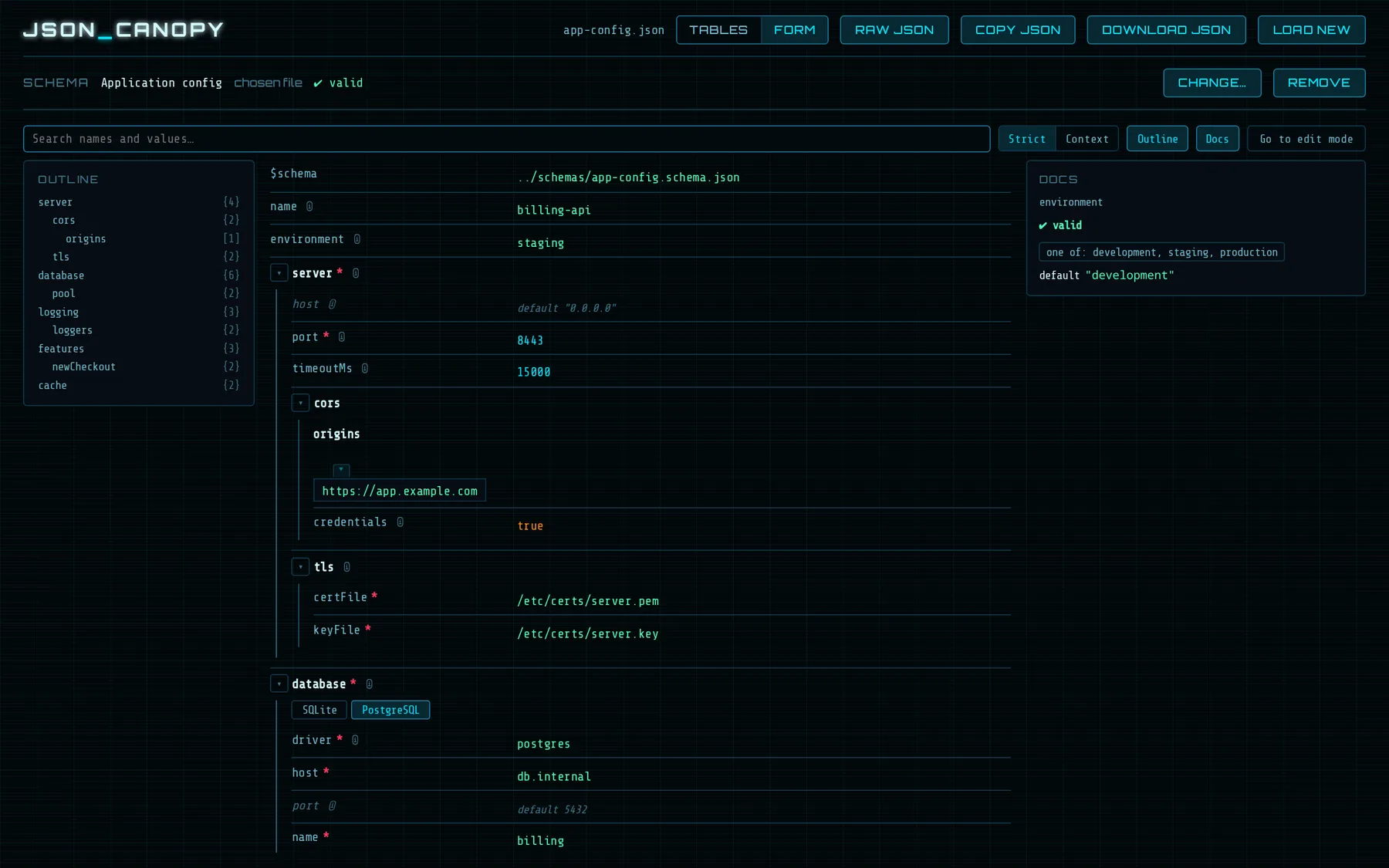This screenshot has height=868, width=1389.
Task: Click the 8443 port value
Action: point(530,341)
